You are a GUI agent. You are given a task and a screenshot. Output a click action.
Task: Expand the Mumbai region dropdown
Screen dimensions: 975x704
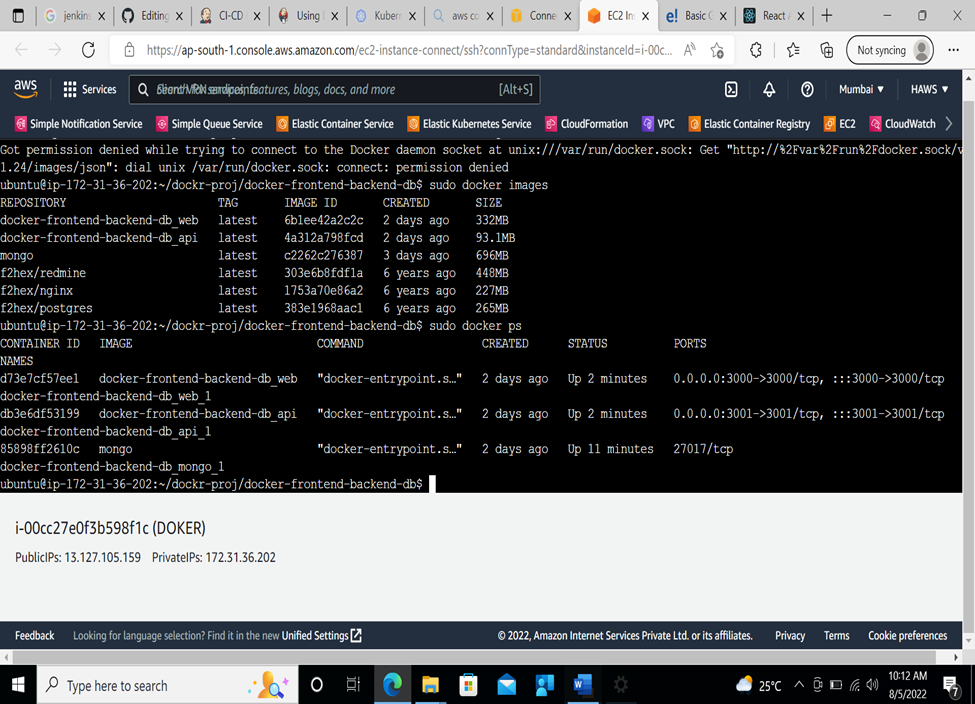(860, 89)
